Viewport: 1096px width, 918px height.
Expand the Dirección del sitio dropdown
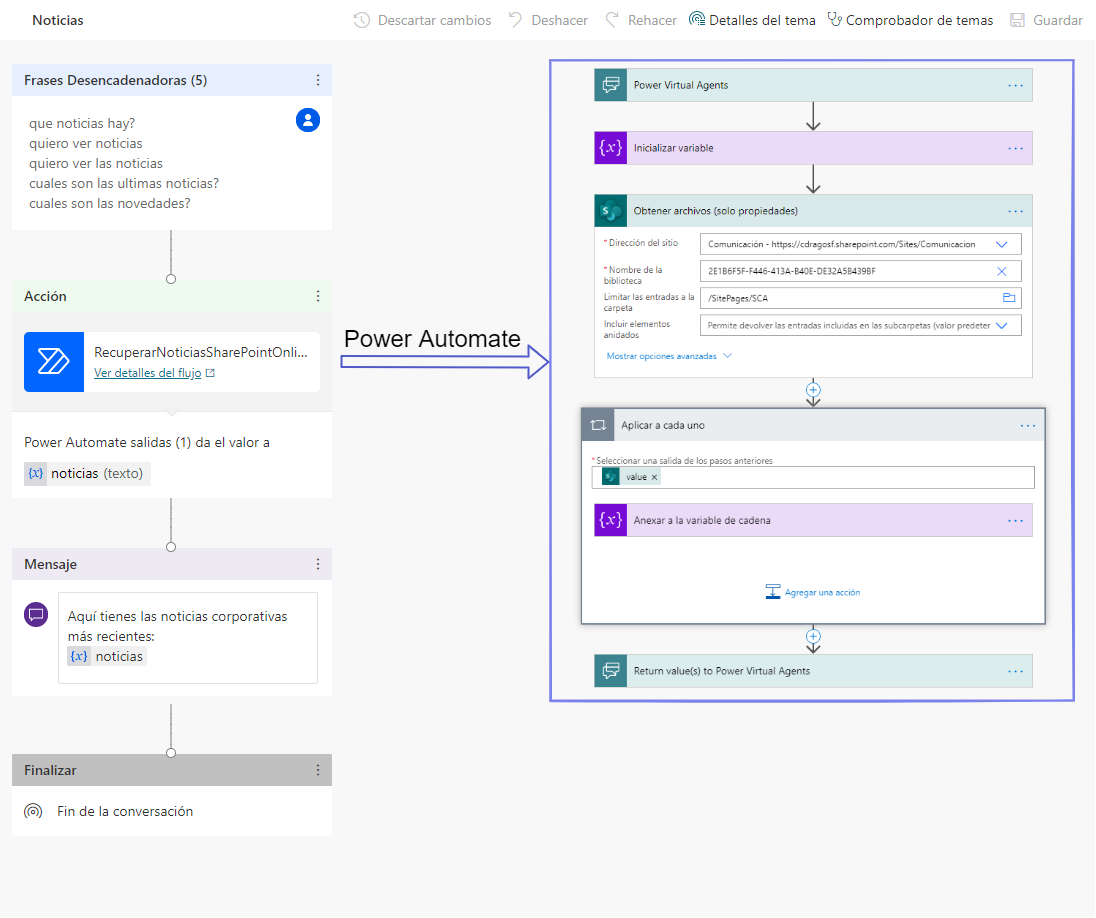coord(1002,244)
